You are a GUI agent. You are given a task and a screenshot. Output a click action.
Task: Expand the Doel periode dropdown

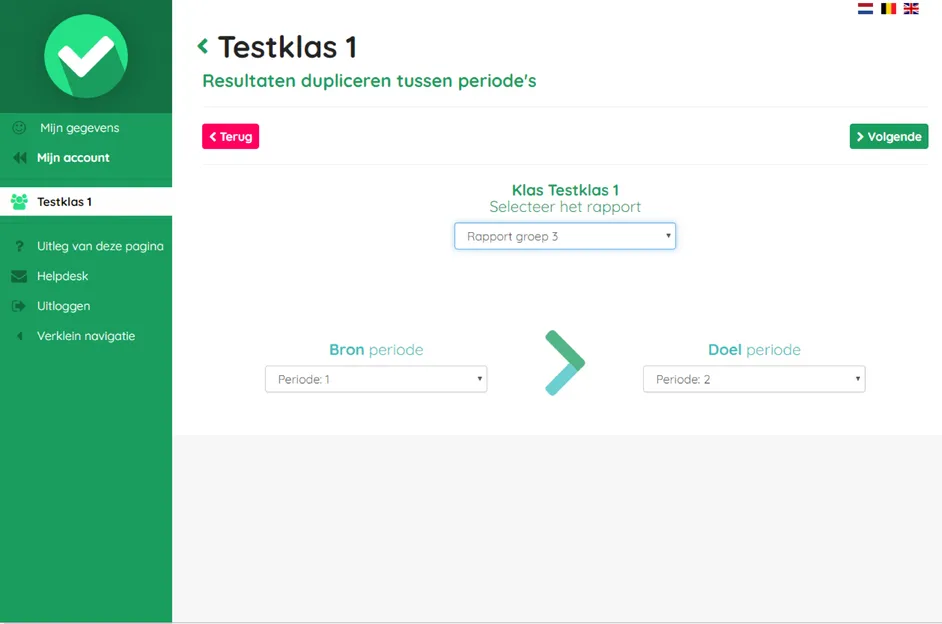tap(754, 379)
